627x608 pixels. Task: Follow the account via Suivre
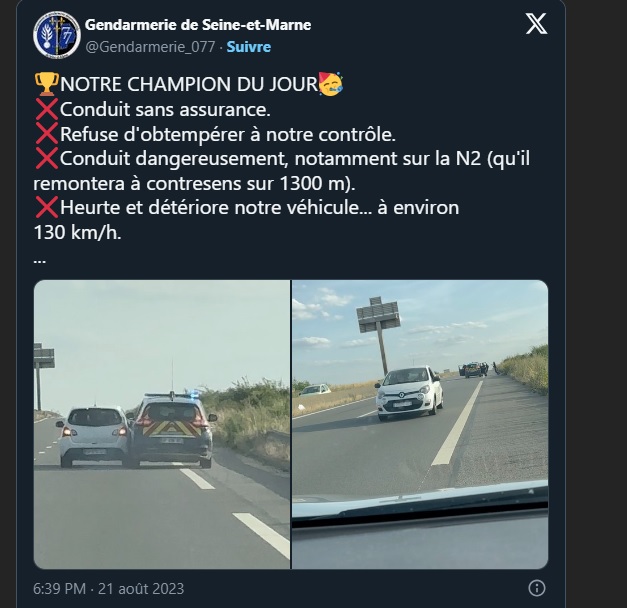(249, 47)
